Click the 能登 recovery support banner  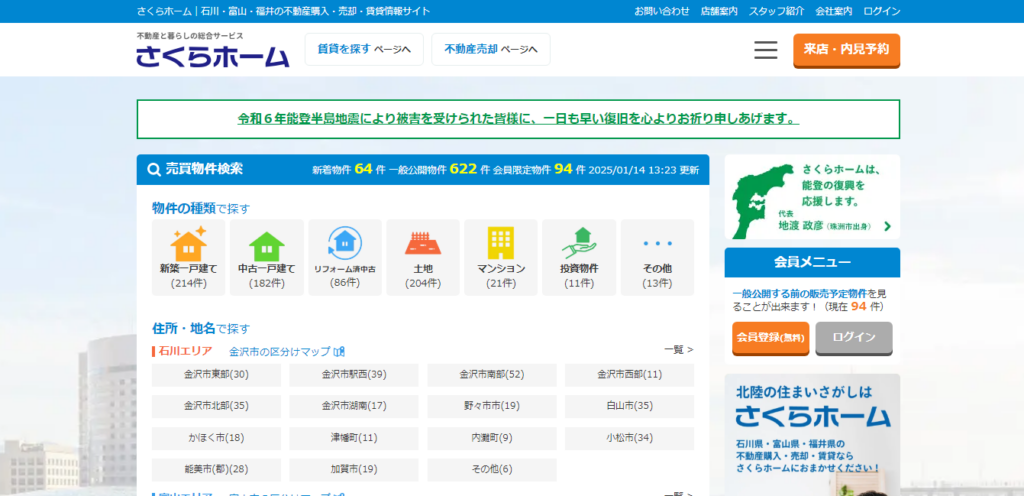tap(812, 198)
